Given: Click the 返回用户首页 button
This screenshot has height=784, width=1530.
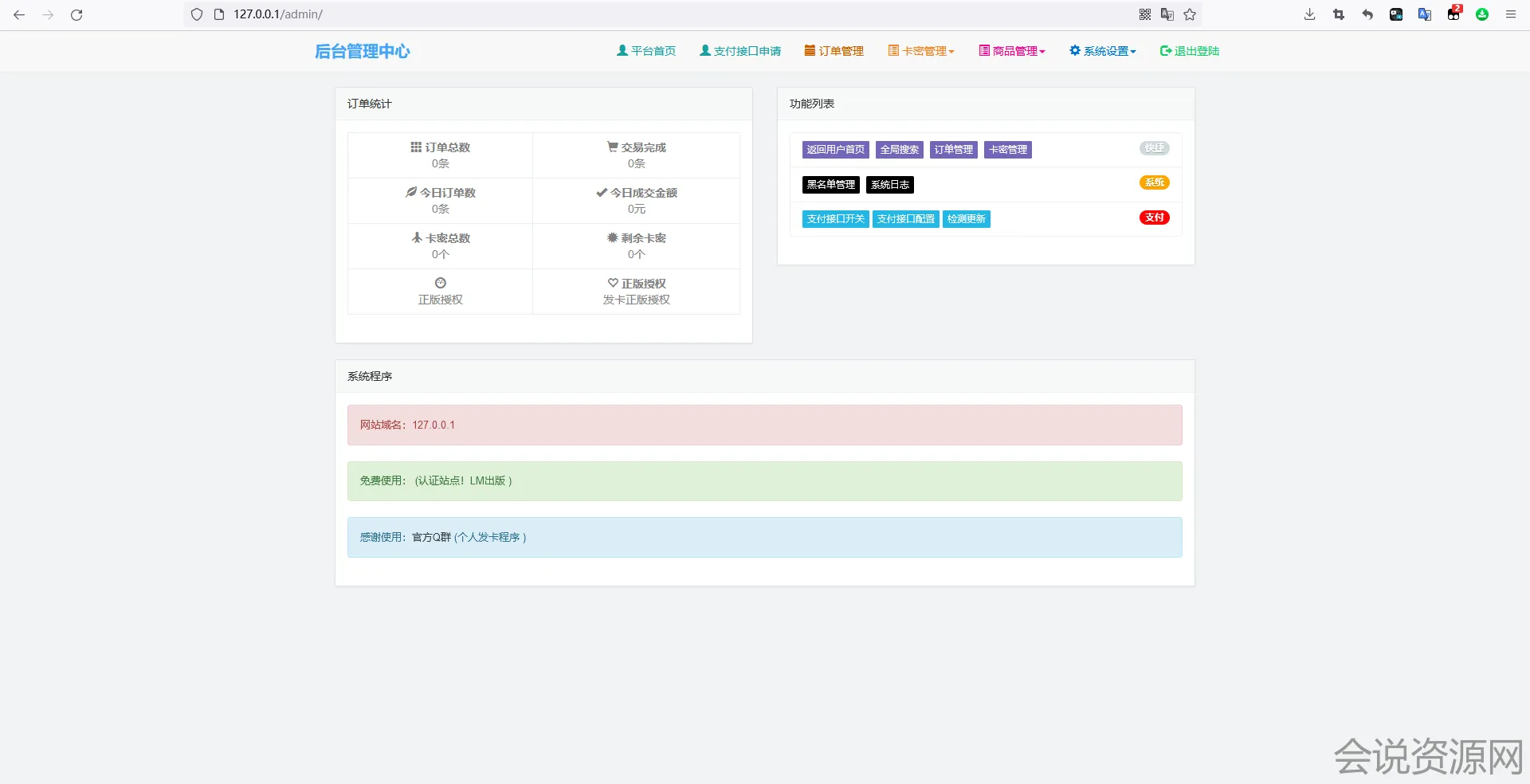Looking at the screenshot, I should [x=835, y=150].
